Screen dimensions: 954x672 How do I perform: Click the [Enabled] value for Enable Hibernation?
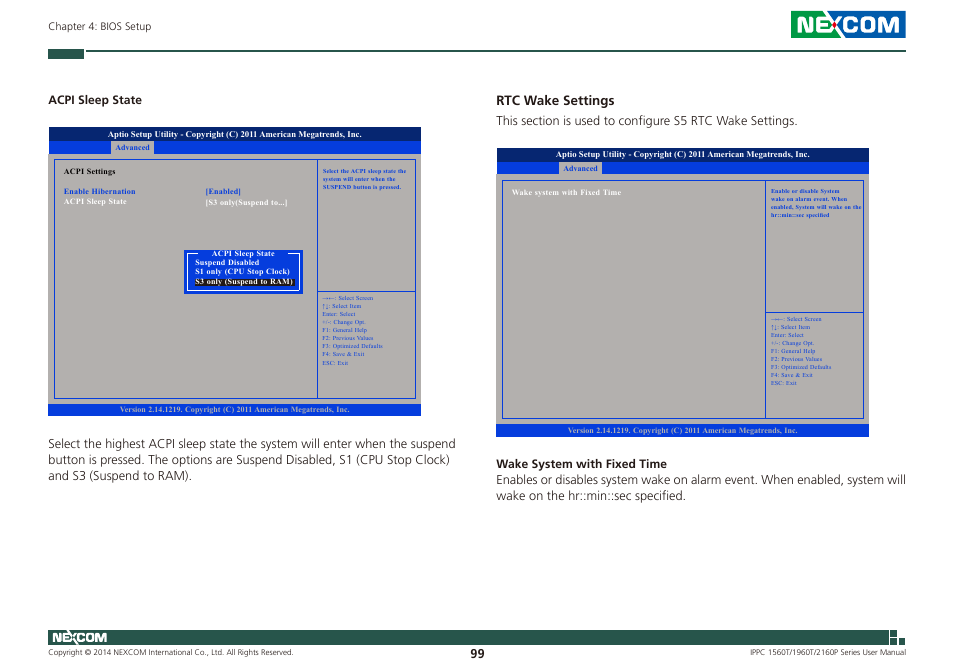point(223,191)
